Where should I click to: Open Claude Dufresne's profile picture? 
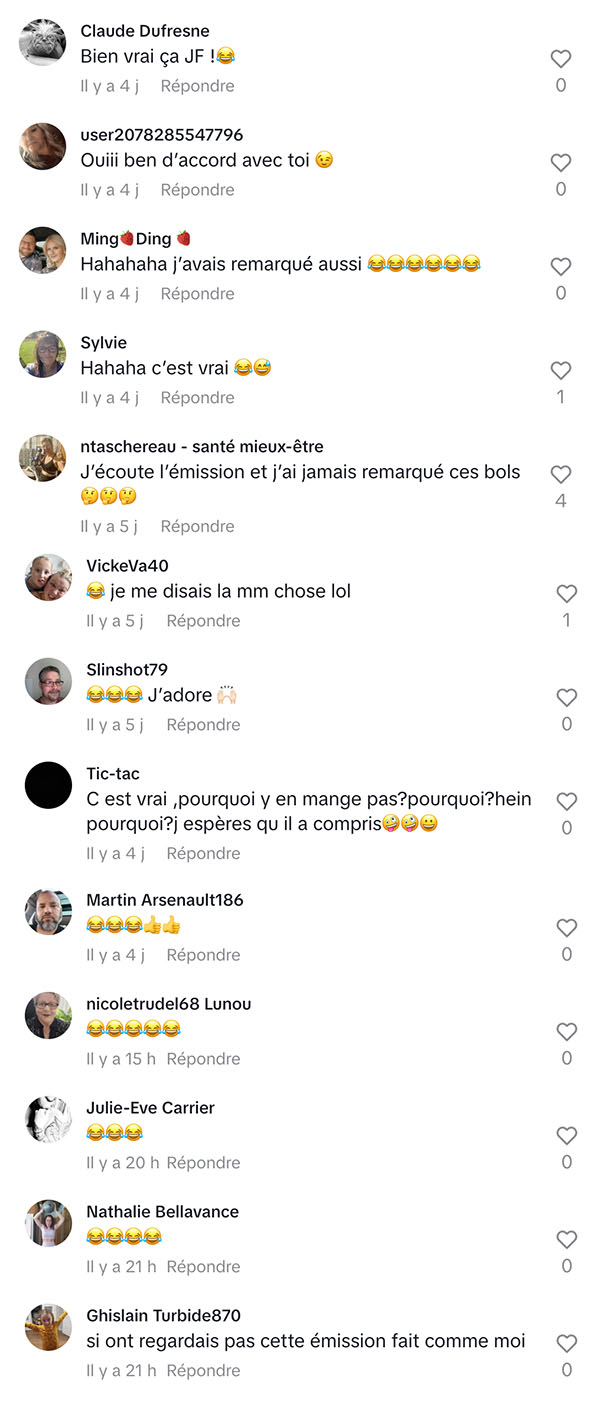[43, 43]
